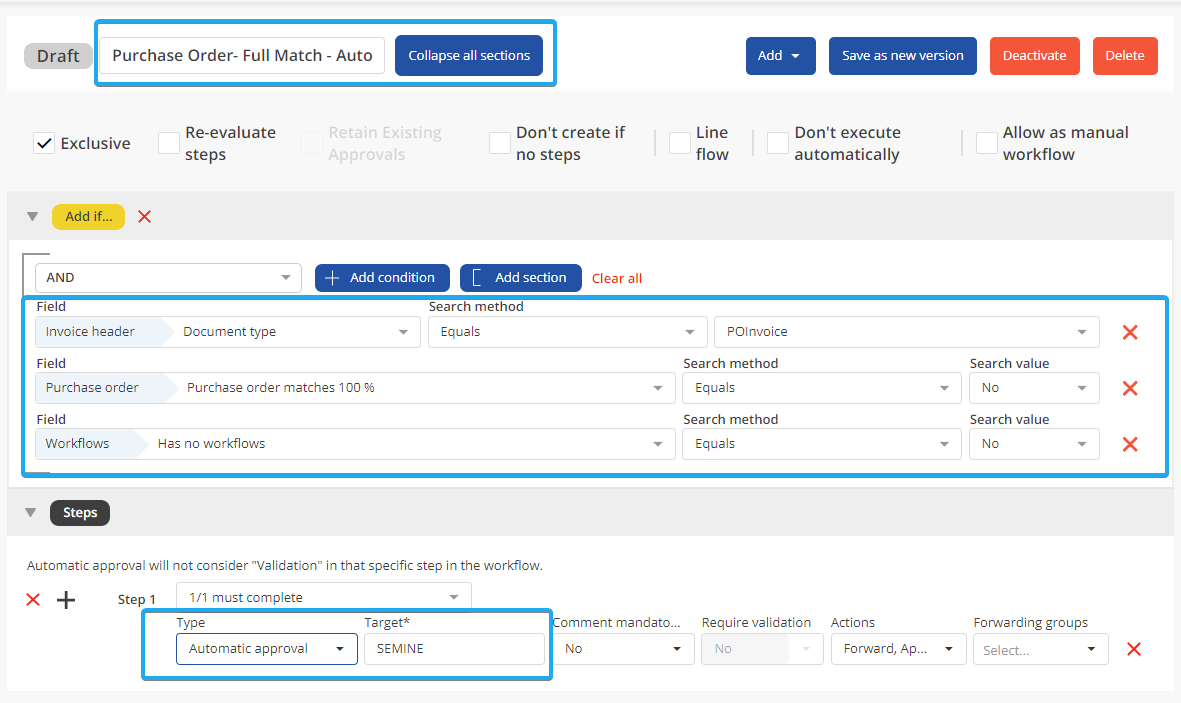
Task: Delete the SEMINE automatic approval row
Action: pos(1134,649)
